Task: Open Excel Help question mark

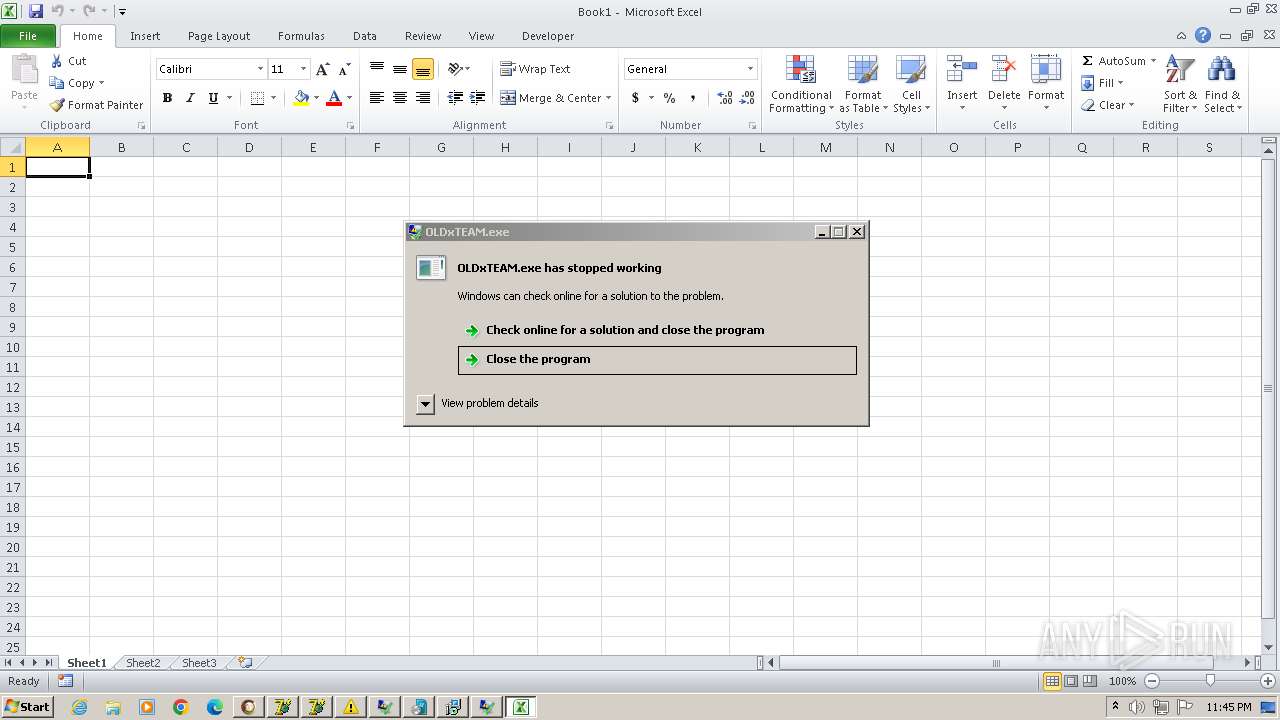Action: click(x=1203, y=35)
